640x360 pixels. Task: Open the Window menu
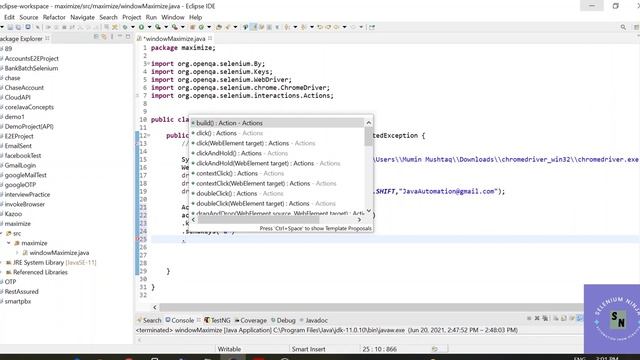tap(173, 17)
